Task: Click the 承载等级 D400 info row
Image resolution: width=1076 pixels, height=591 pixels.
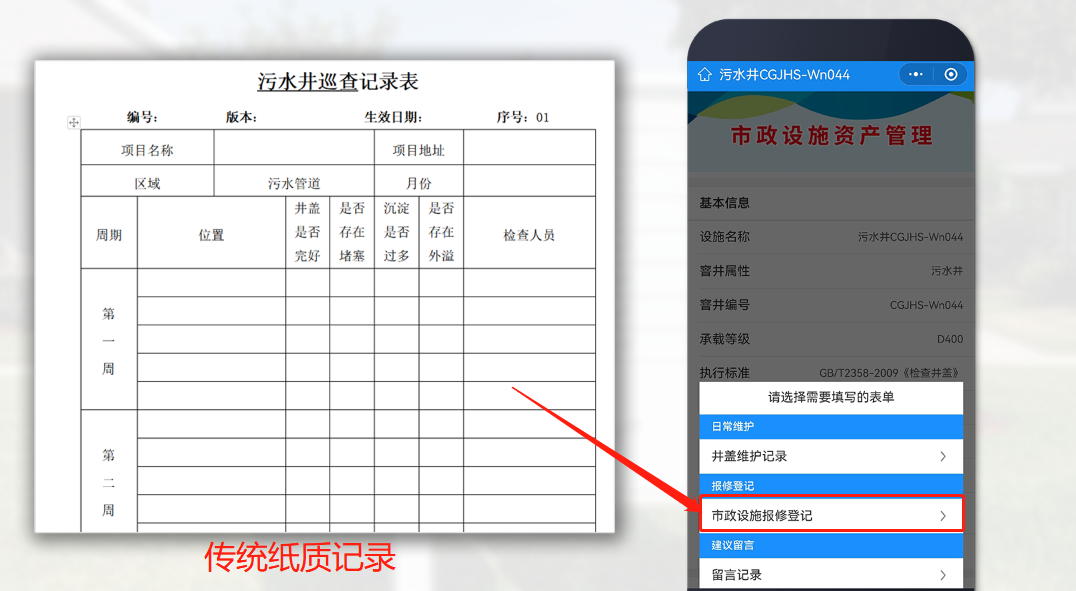Action: click(830, 338)
